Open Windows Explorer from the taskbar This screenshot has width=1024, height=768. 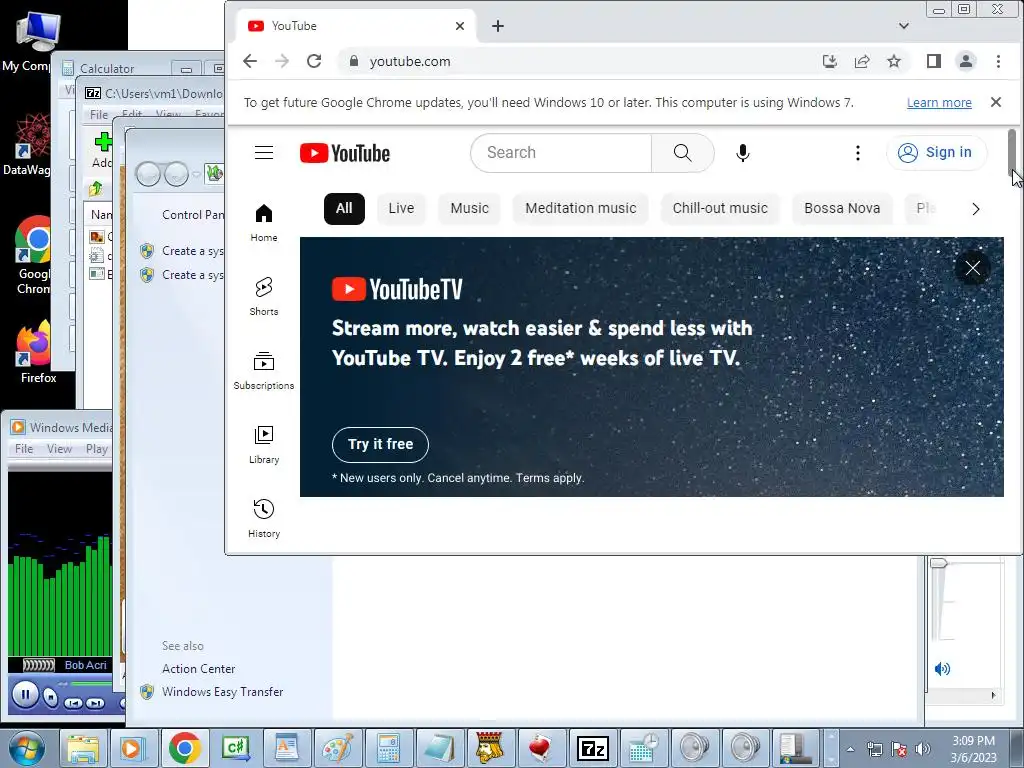83,748
